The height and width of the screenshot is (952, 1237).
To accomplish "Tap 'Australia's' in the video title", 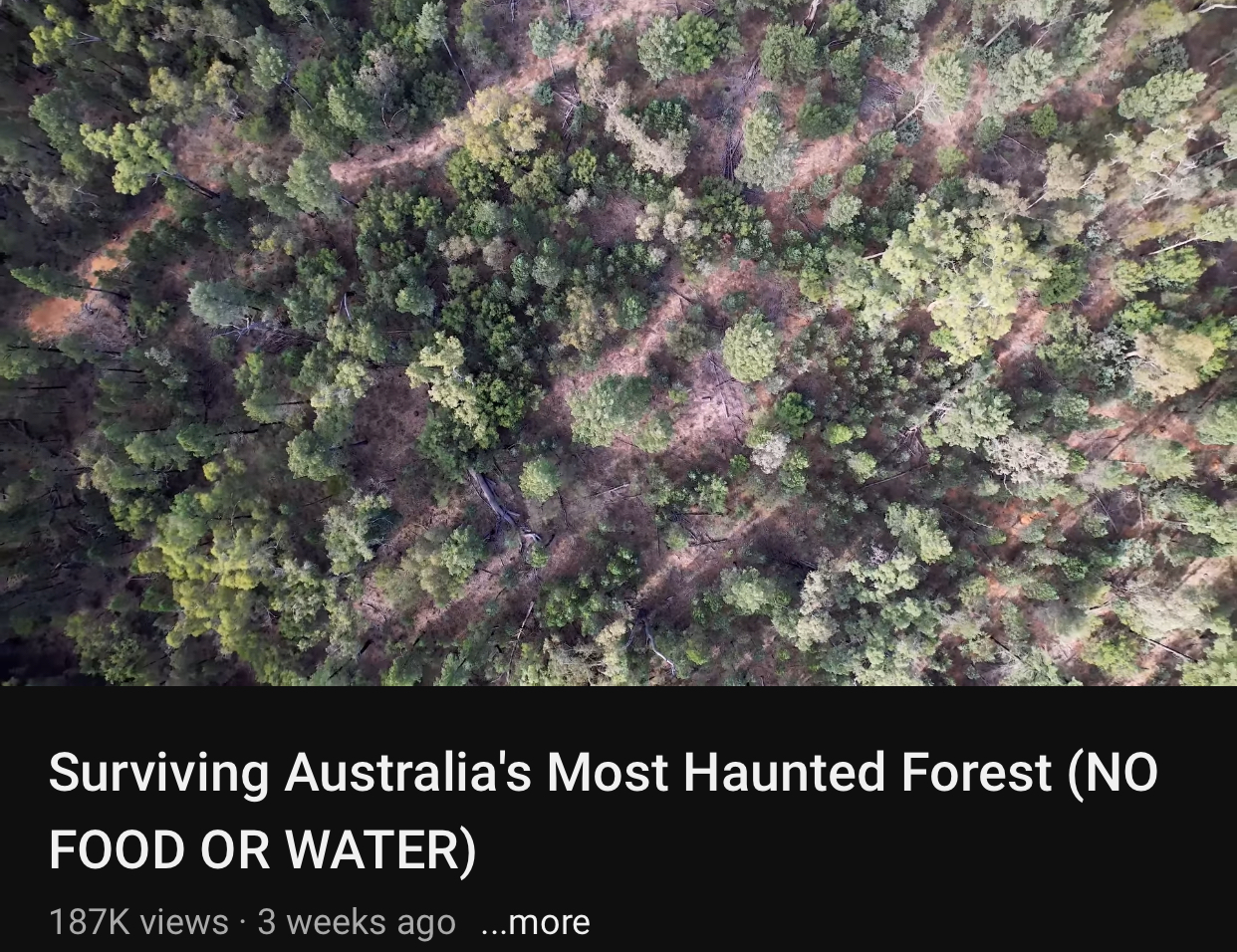I will (x=408, y=773).
